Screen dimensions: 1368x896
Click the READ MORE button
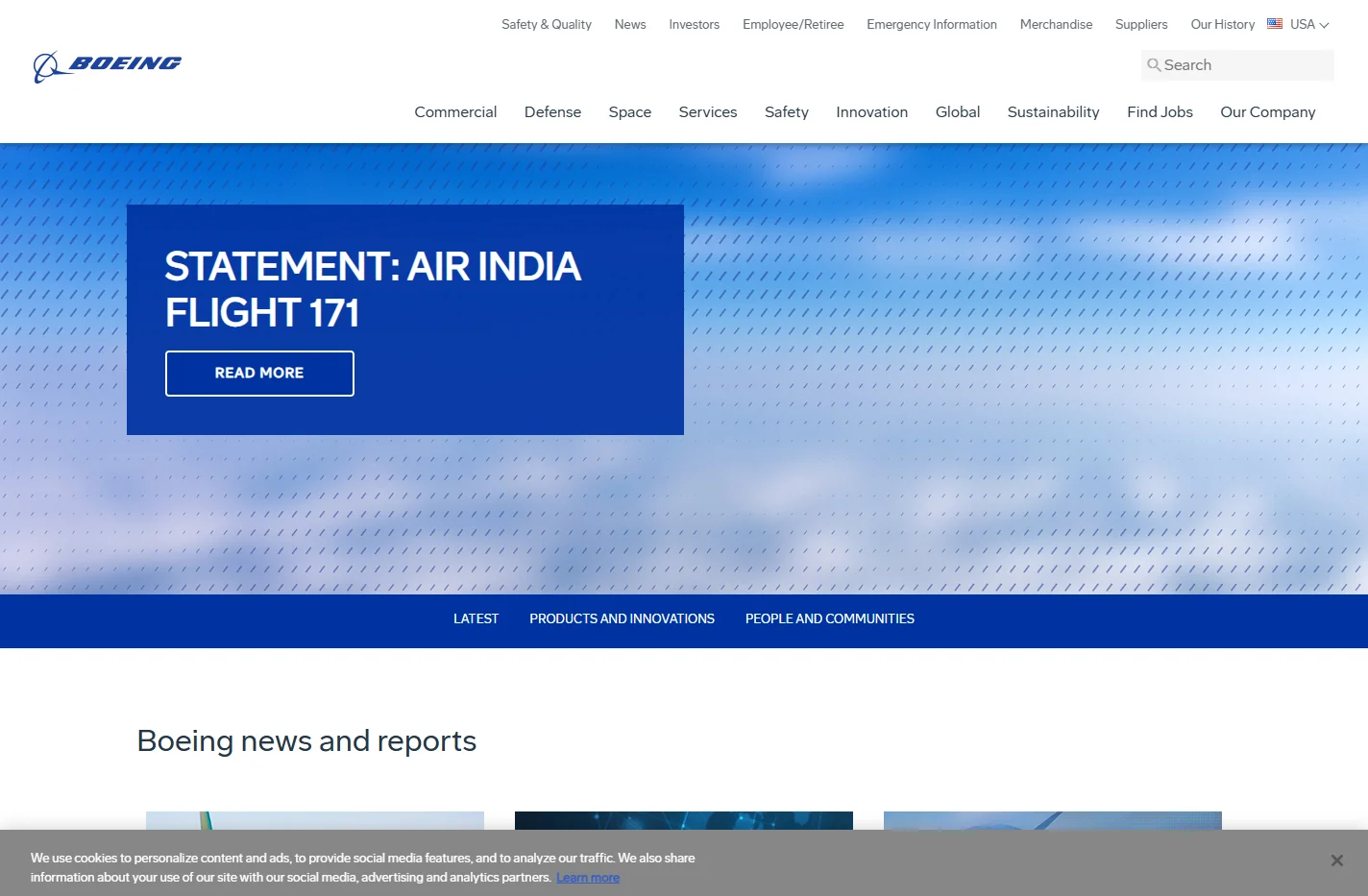click(259, 374)
